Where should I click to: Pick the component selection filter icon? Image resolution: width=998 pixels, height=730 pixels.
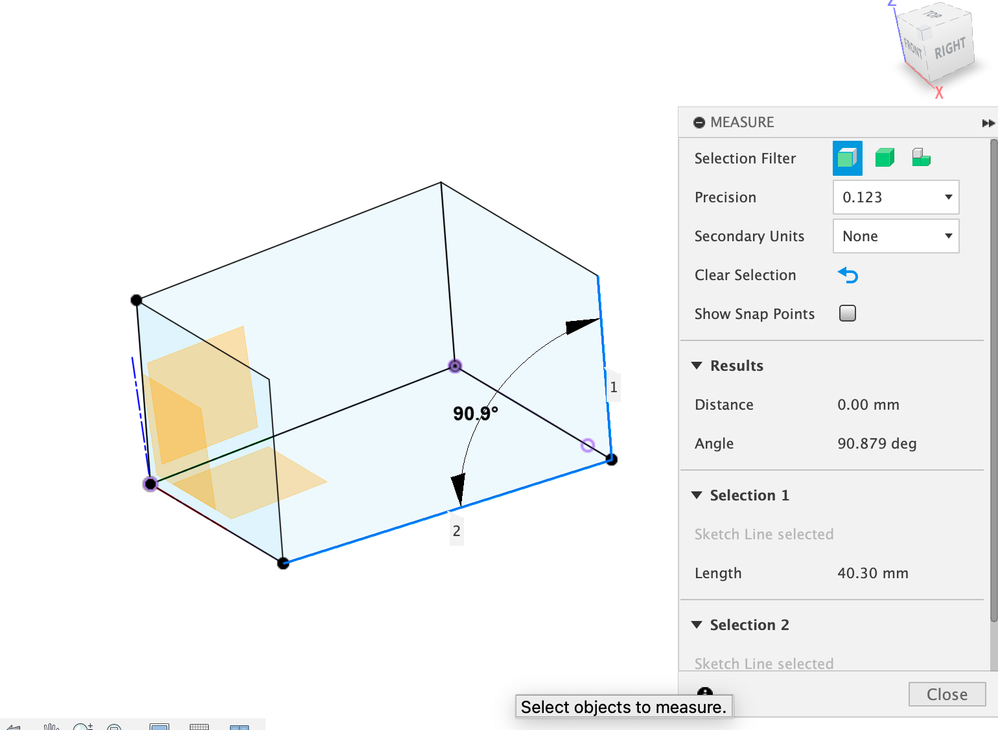tap(921, 158)
